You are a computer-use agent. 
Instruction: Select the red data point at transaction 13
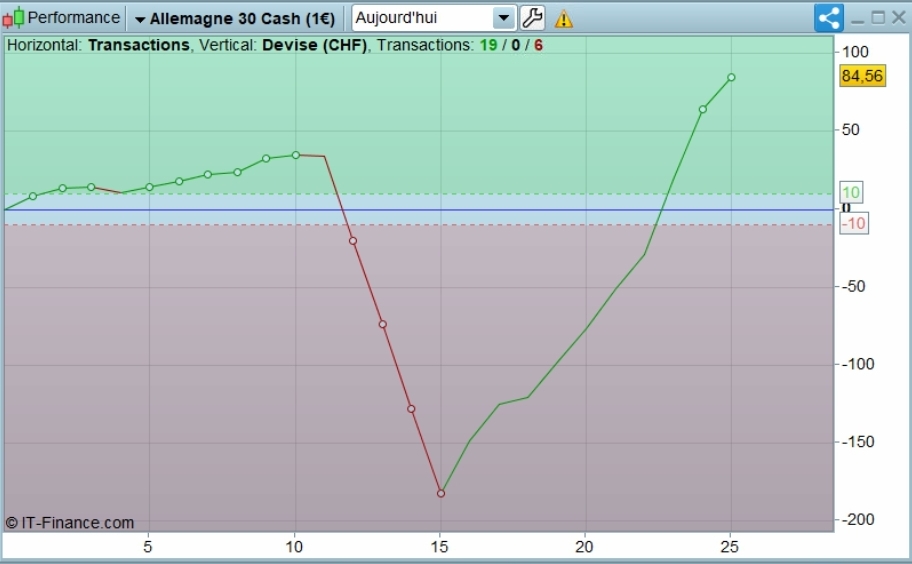tap(383, 324)
